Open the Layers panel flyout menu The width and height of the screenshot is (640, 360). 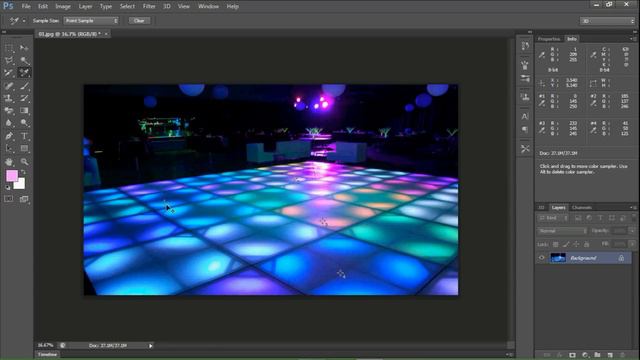tap(632, 208)
